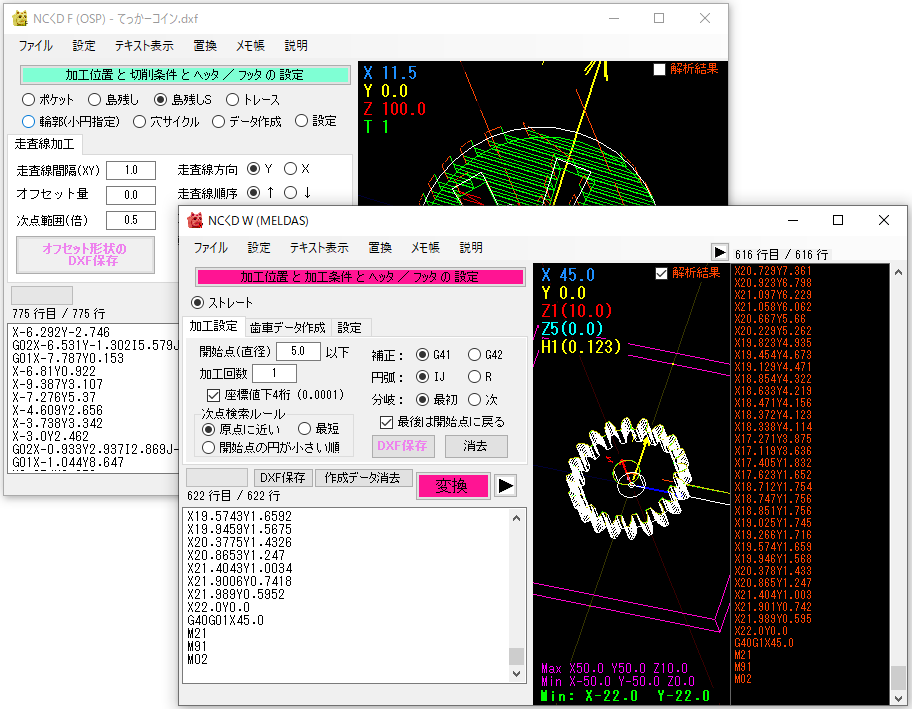
Task: Toggle 最後は開始点に戻る checkbox
Action: 386,422
